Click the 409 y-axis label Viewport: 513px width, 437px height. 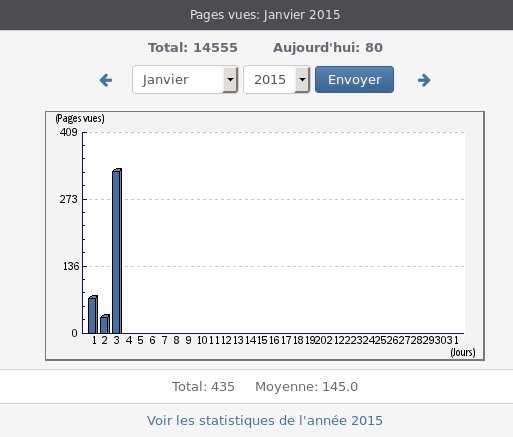pos(68,132)
